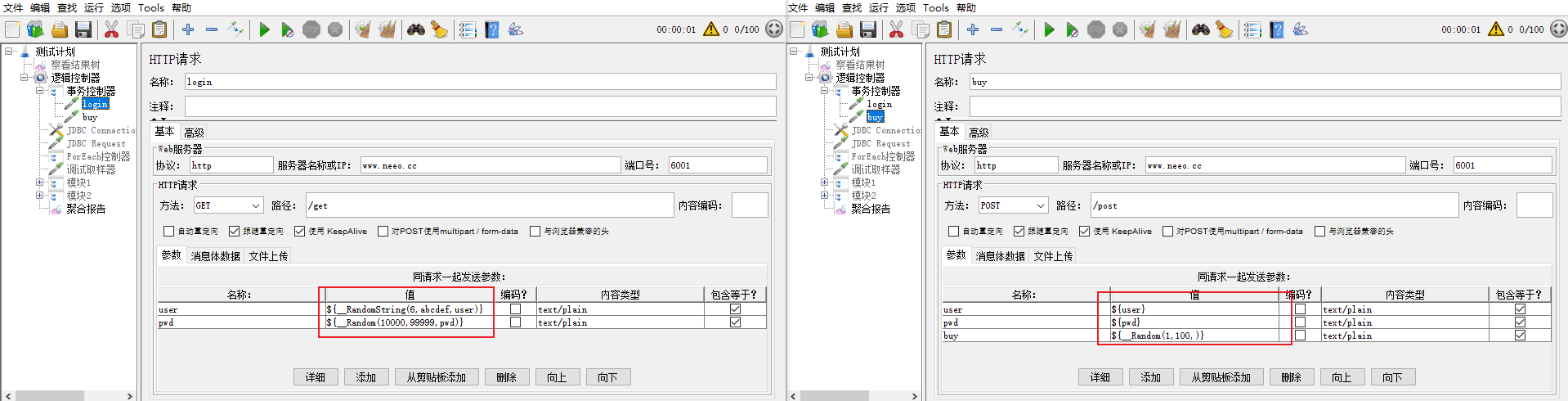
Task: Click Clear broom icon in left window
Action: (x=363, y=29)
